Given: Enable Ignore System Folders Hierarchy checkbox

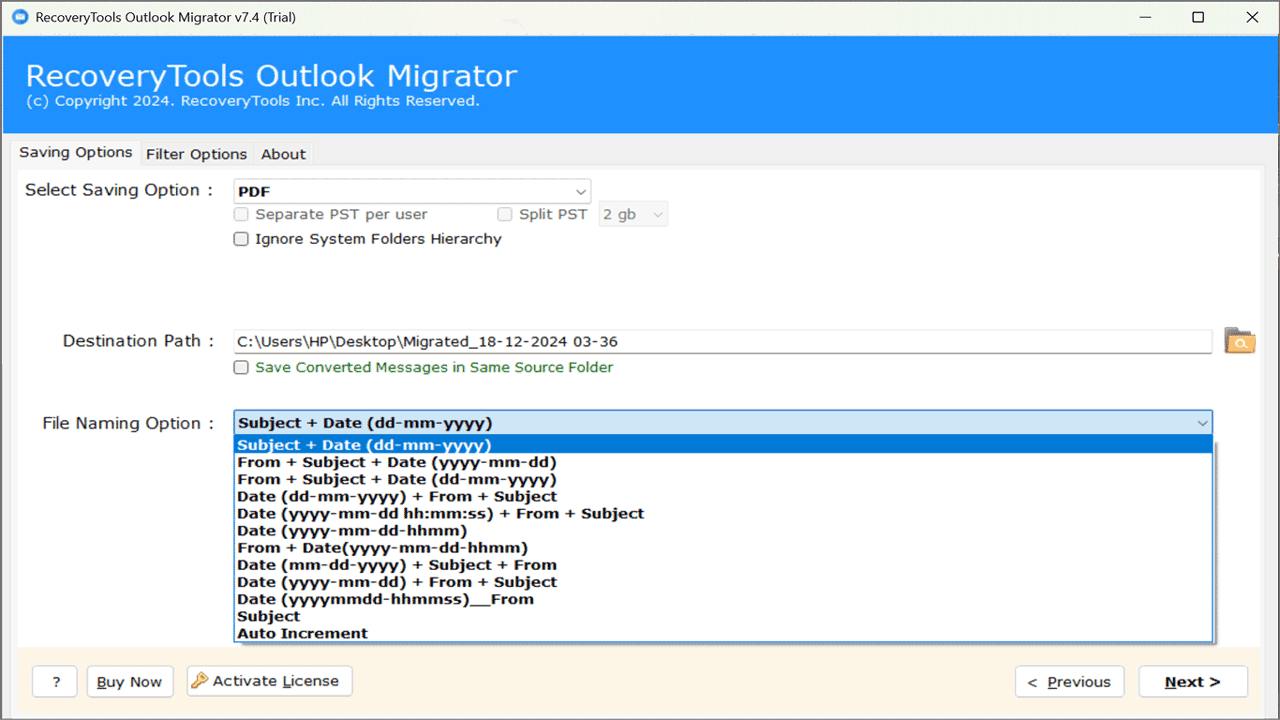Looking at the screenshot, I should click(241, 239).
